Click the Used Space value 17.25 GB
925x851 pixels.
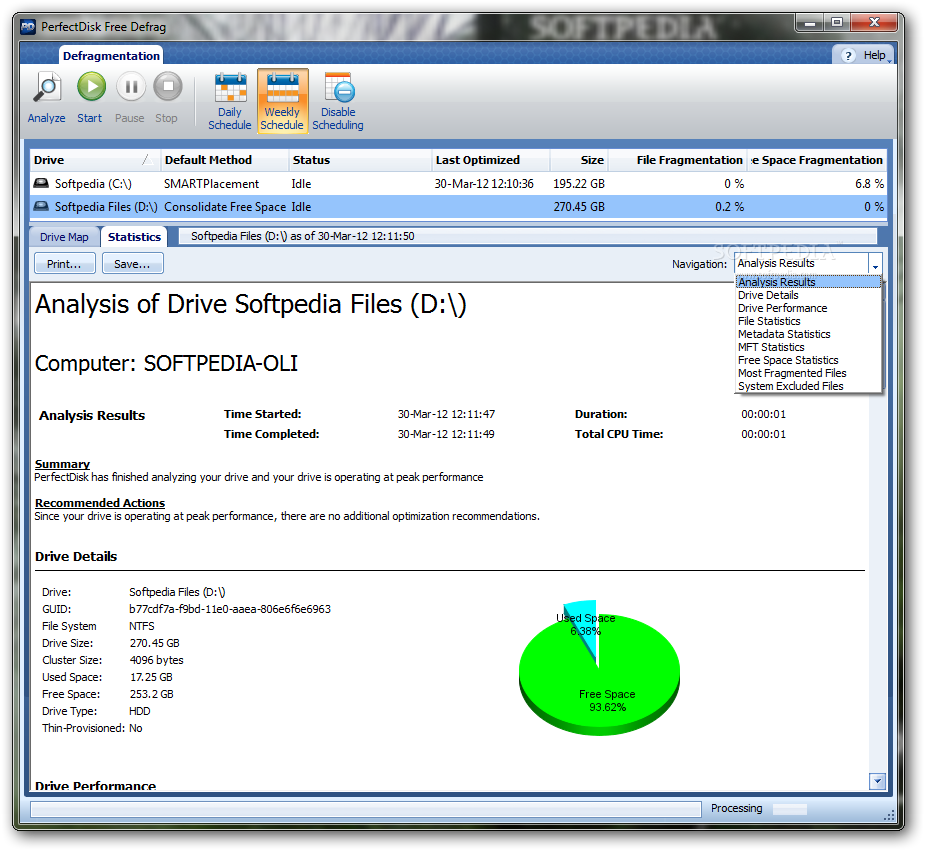click(x=151, y=677)
